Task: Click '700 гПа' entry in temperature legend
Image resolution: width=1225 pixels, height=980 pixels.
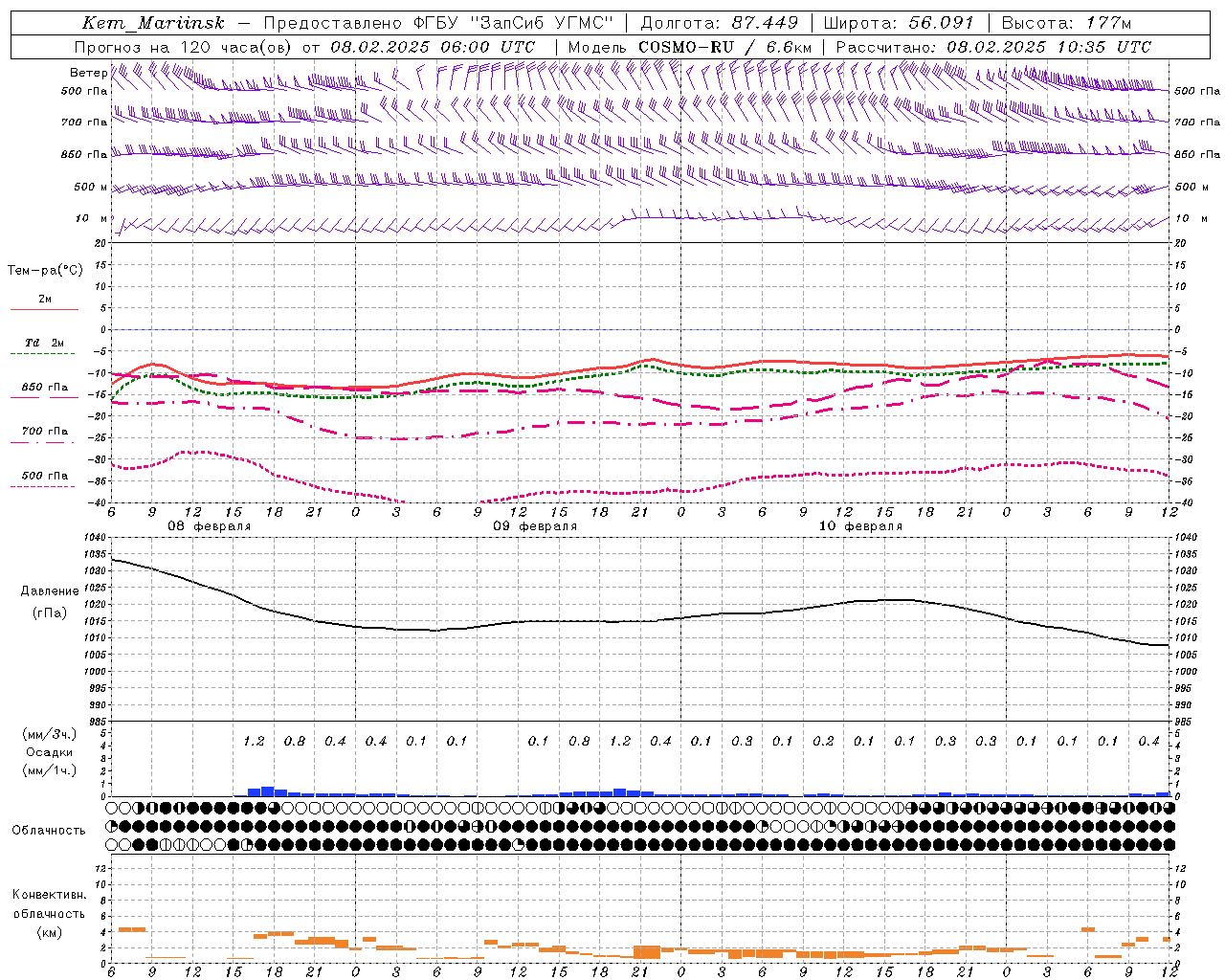Action: [45, 432]
